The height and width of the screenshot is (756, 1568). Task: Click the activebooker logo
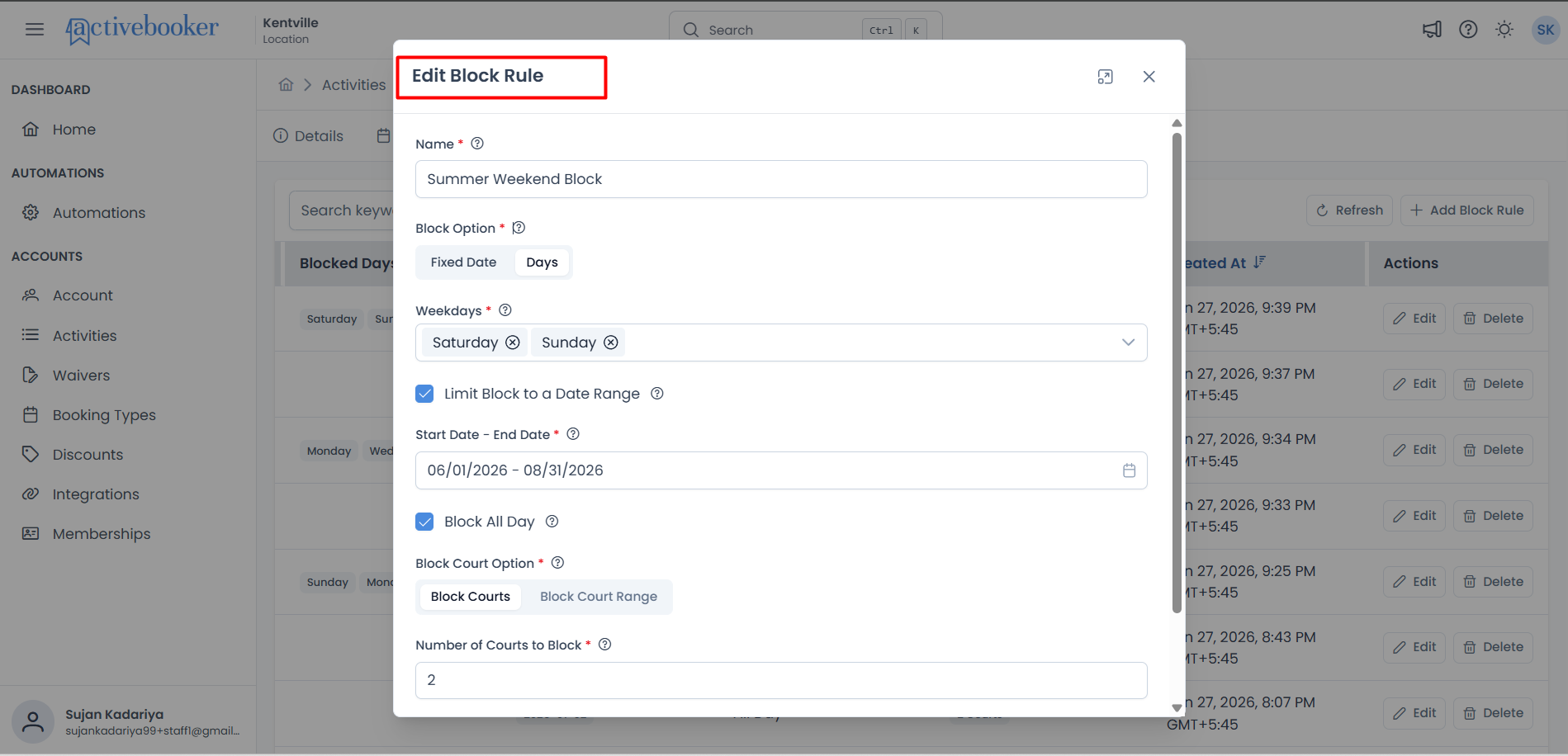pos(142,29)
